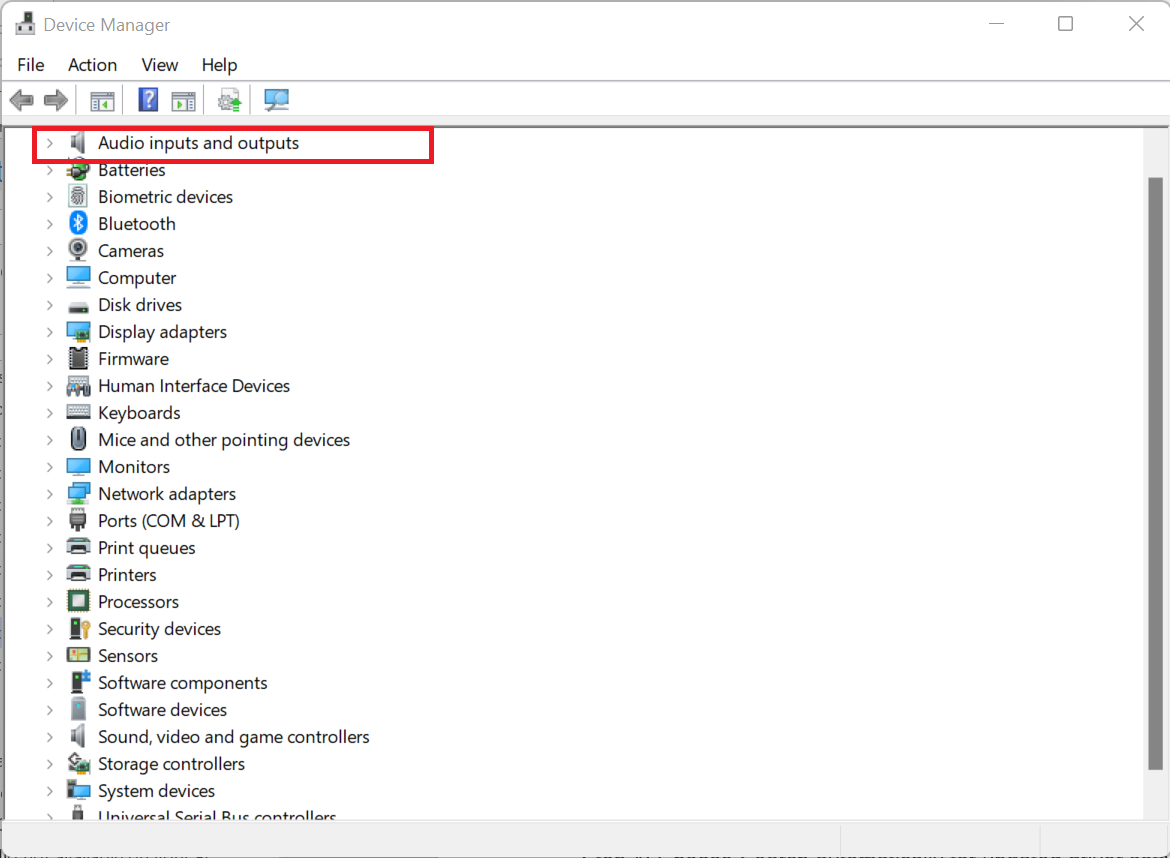Click the Processors chip icon
The height and width of the screenshot is (858, 1170).
(78, 602)
